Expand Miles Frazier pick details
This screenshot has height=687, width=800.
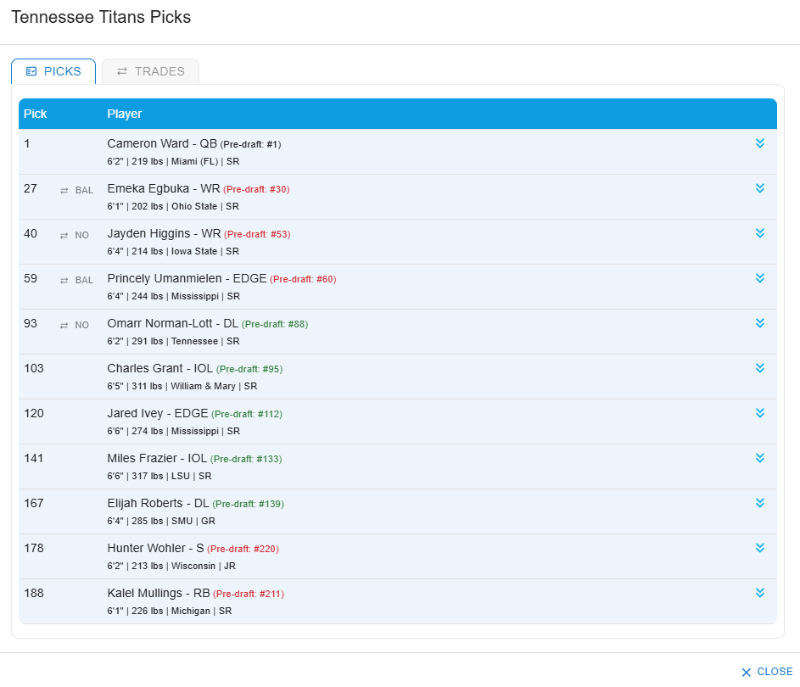[x=760, y=458]
